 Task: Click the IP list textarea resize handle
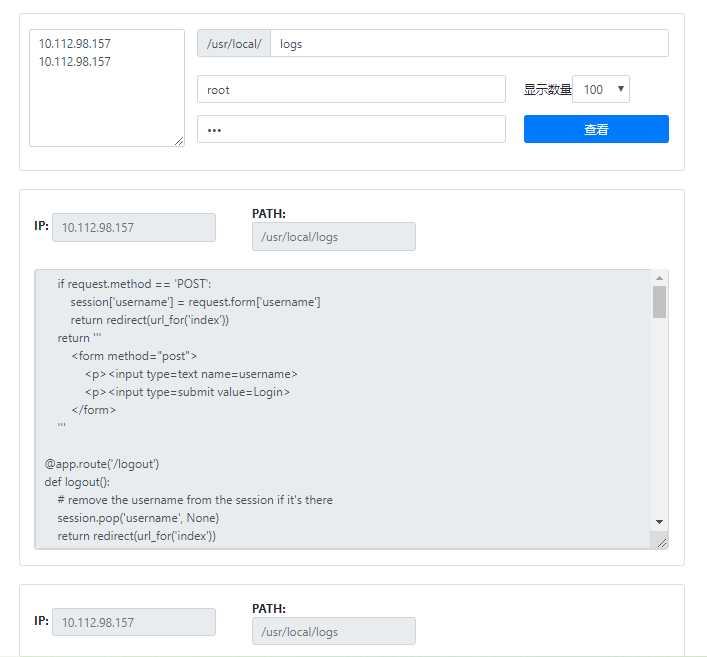click(179, 141)
